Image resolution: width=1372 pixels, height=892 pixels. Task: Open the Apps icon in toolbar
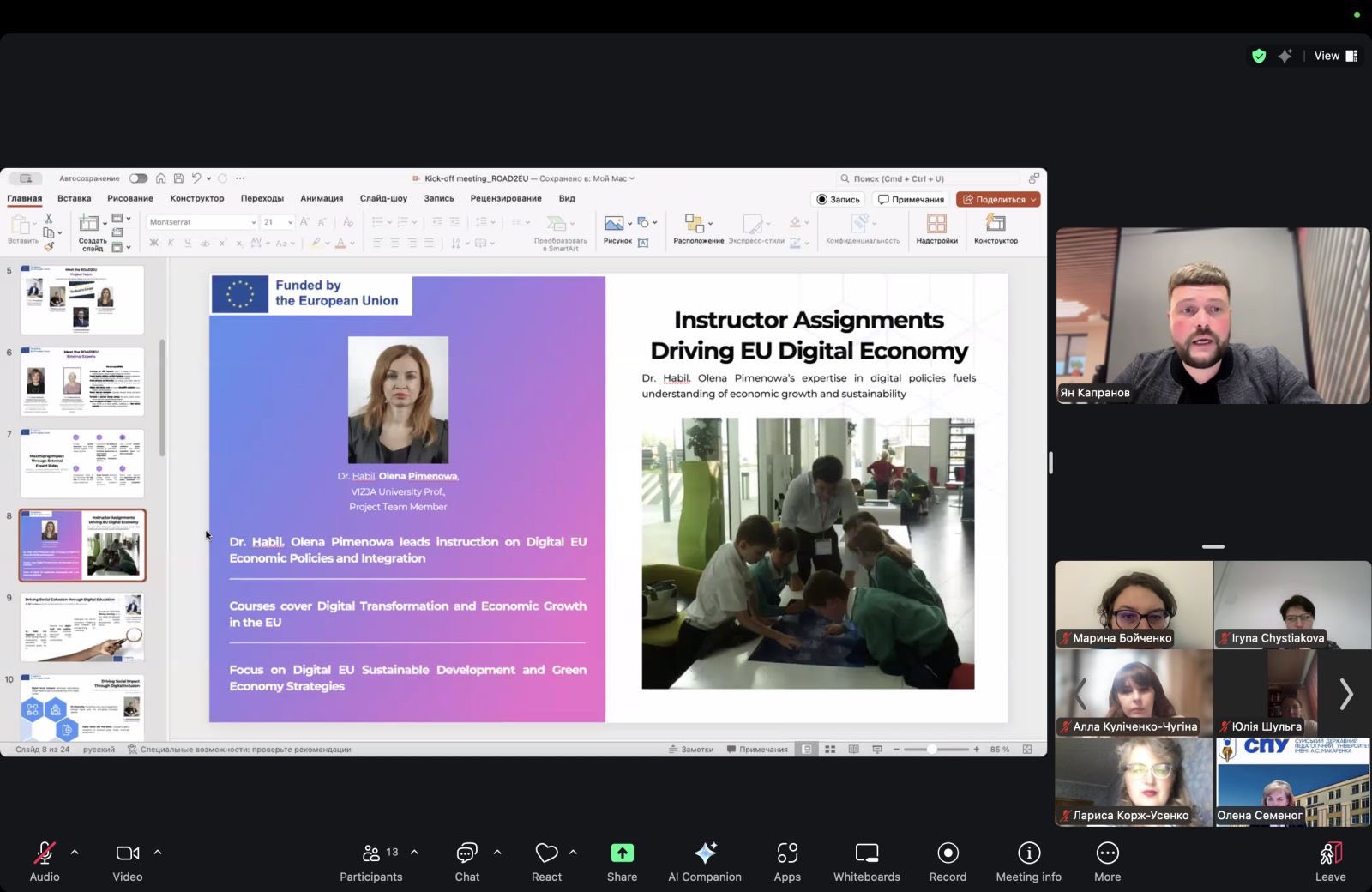click(786, 861)
